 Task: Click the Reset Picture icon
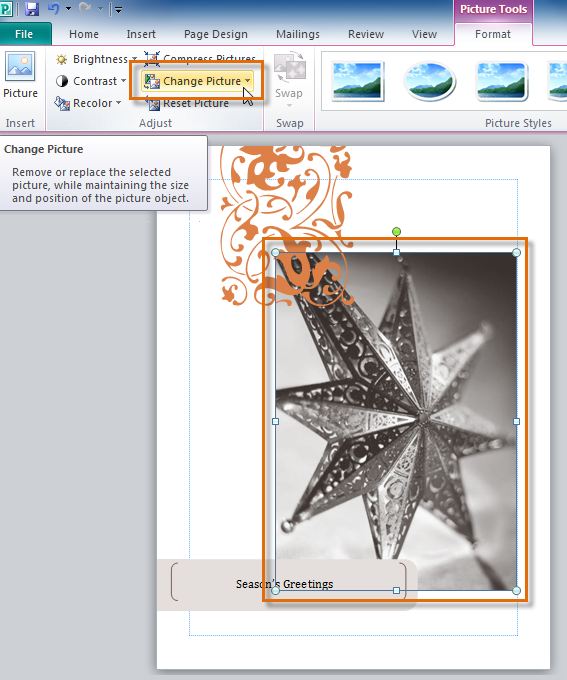pyautogui.click(x=152, y=104)
